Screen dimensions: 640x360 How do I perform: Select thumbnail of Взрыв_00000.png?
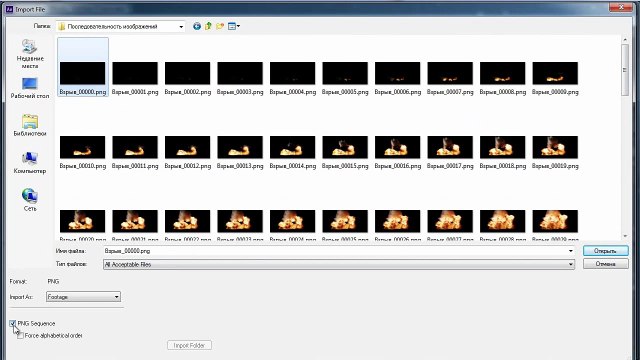82,73
